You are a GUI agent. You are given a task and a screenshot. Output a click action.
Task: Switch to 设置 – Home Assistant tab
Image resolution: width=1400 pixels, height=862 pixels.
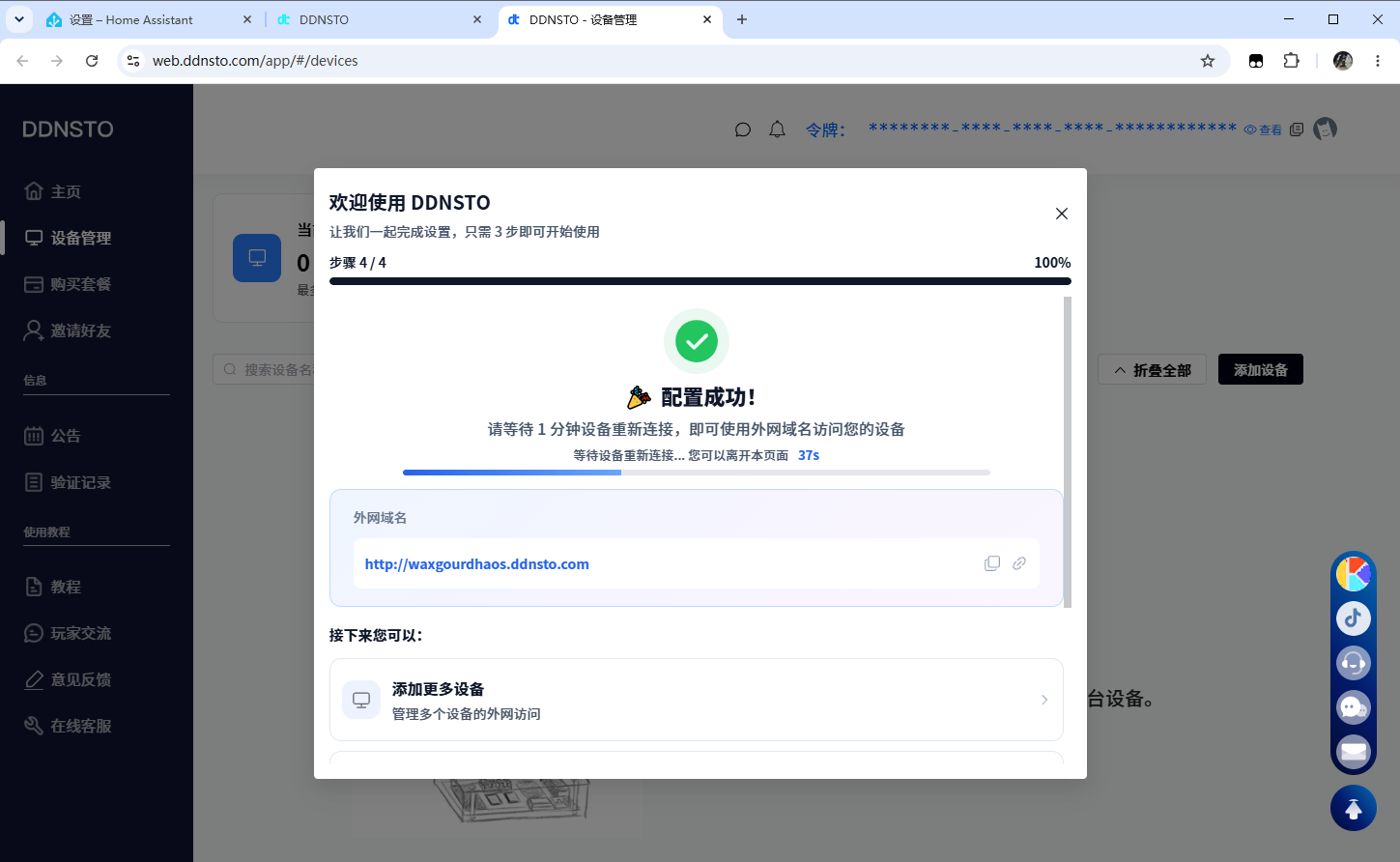(x=150, y=19)
